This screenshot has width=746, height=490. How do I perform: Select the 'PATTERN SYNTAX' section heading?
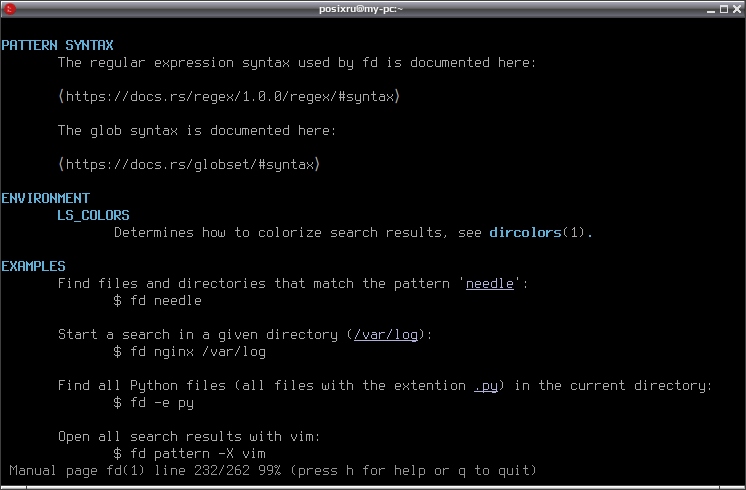pyautogui.click(x=58, y=45)
